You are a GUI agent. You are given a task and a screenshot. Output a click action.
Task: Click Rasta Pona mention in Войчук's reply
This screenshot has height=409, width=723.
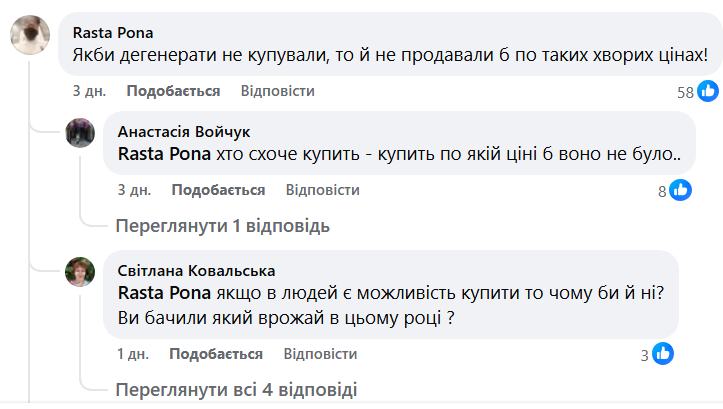[x=163, y=155]
